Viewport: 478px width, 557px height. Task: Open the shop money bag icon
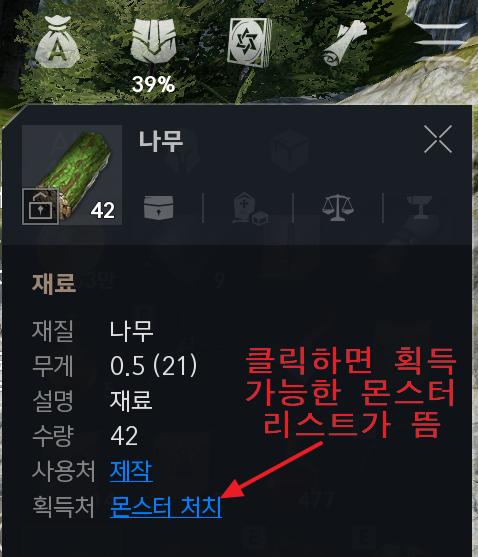(x=58, y=43)
